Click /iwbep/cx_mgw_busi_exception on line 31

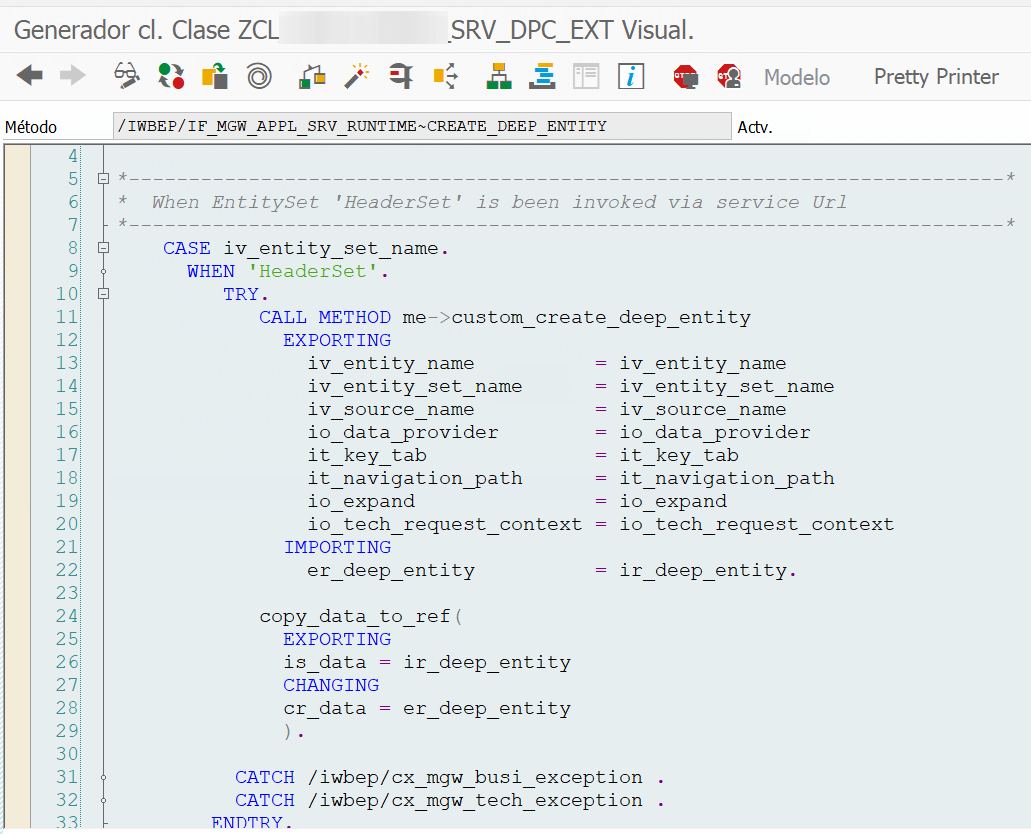click(x=475, y=778)
